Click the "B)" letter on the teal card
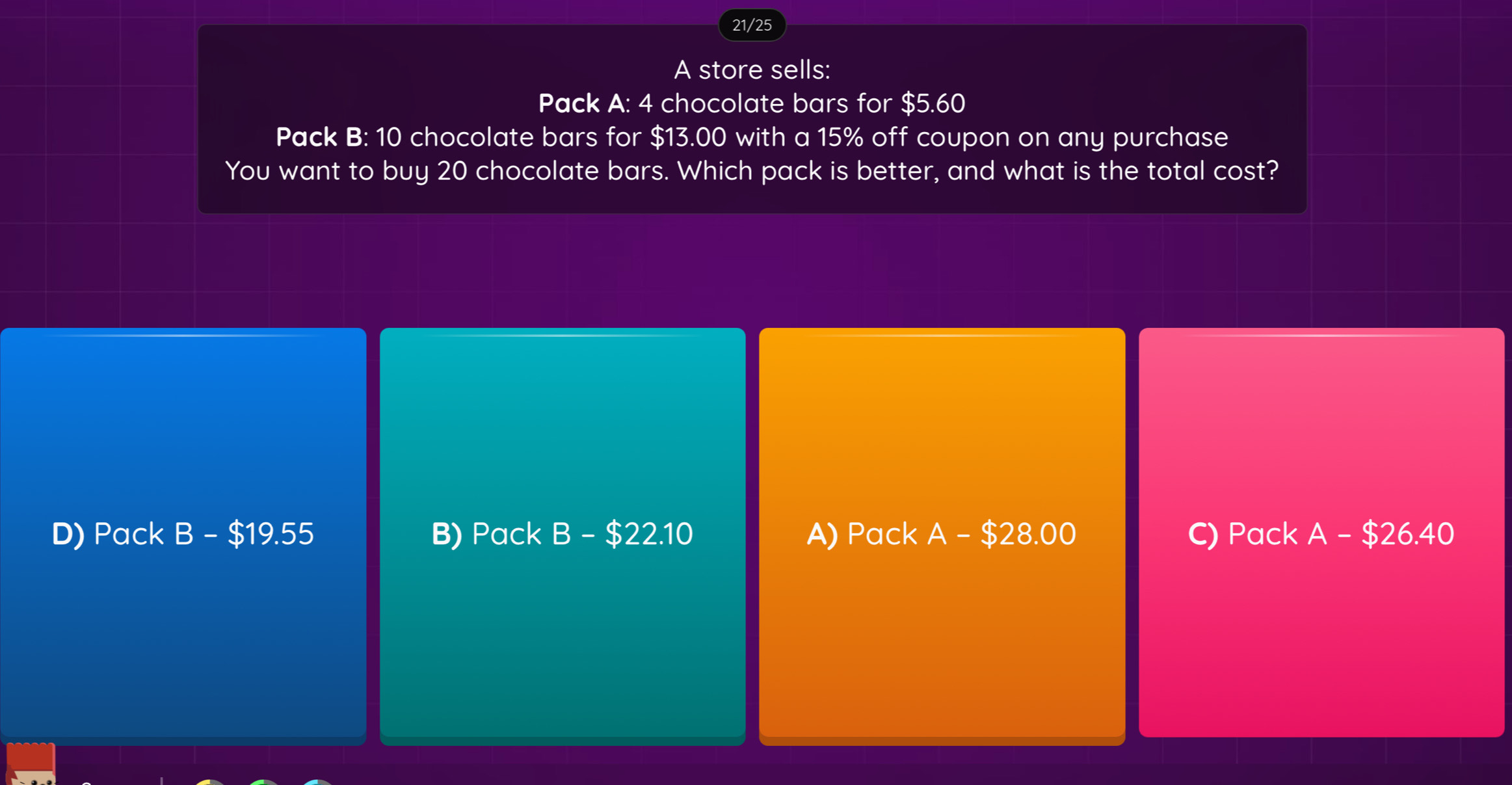Viewport: 1512px width, 785px height. point(447,534)
